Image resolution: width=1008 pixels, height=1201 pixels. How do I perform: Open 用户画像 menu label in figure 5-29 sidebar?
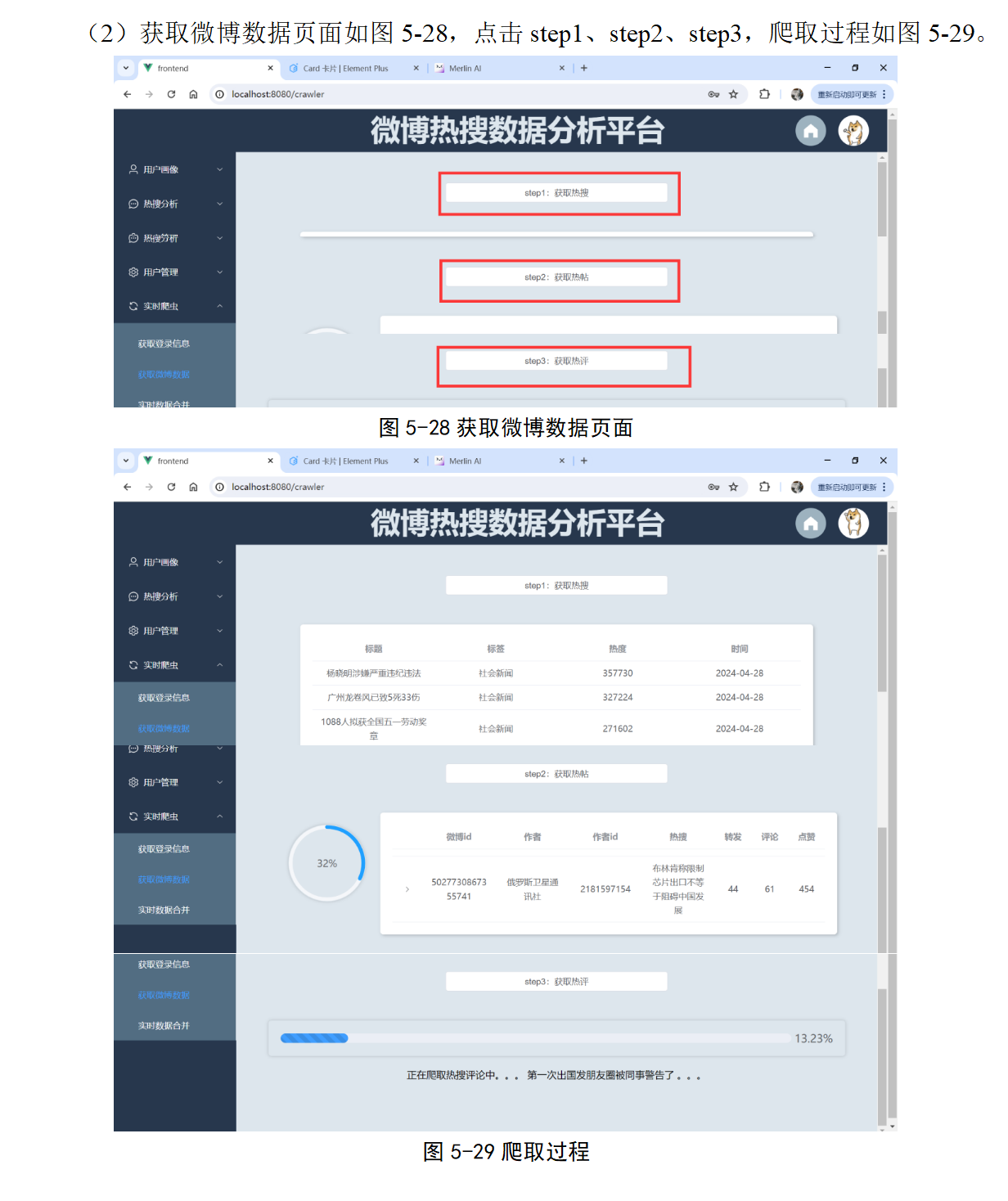click(160, 562)
